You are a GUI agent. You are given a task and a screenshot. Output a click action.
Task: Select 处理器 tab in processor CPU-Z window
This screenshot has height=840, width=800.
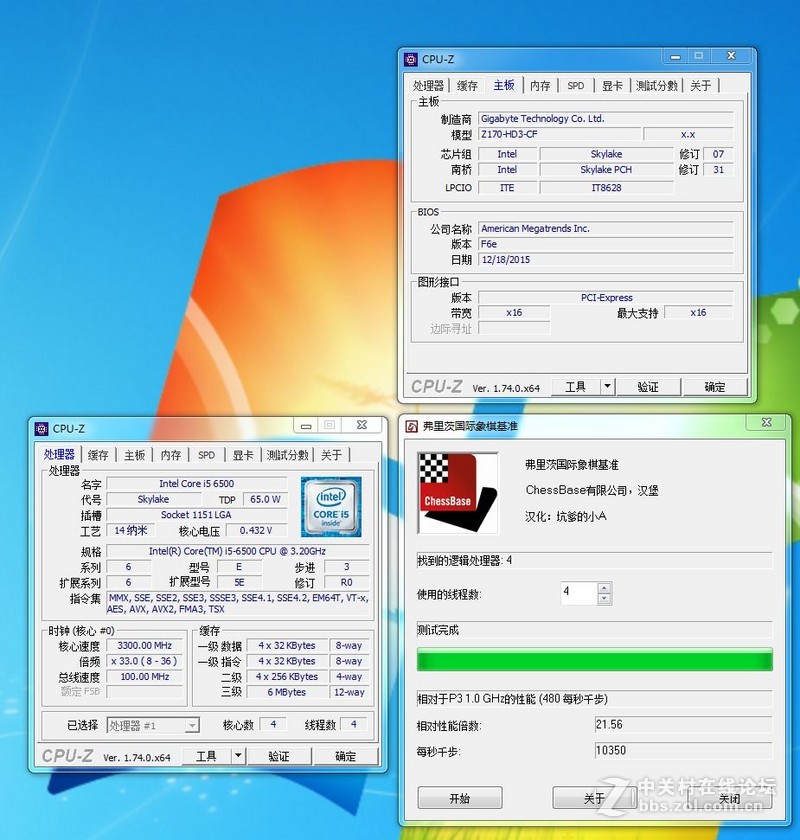click(59, 455)
